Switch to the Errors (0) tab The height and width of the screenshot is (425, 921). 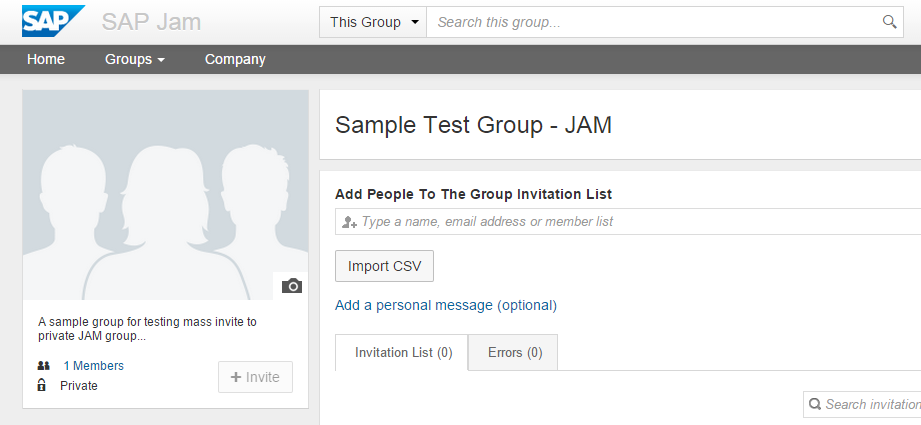pos(515,352)
